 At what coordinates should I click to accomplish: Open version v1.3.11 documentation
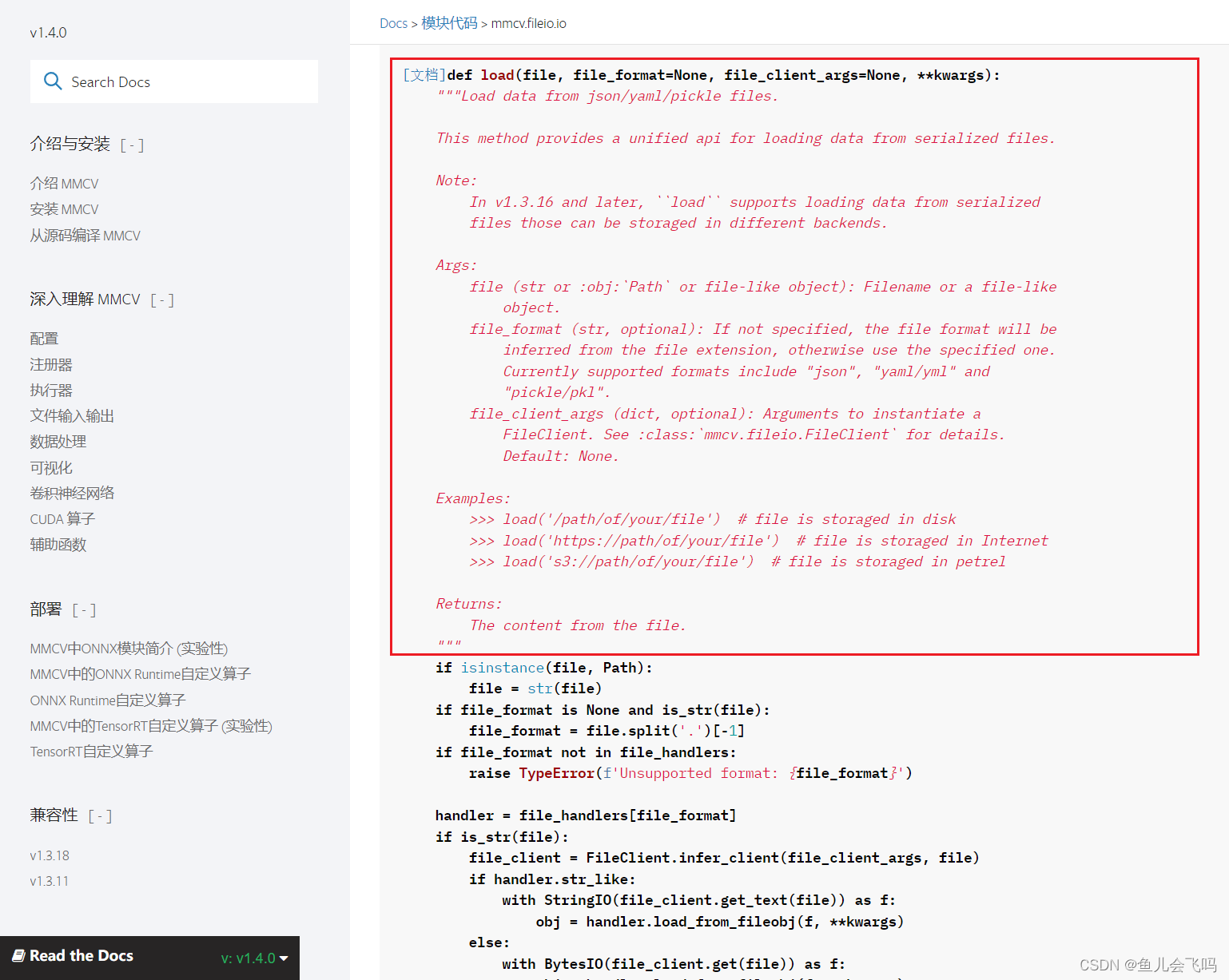(49, 880)
